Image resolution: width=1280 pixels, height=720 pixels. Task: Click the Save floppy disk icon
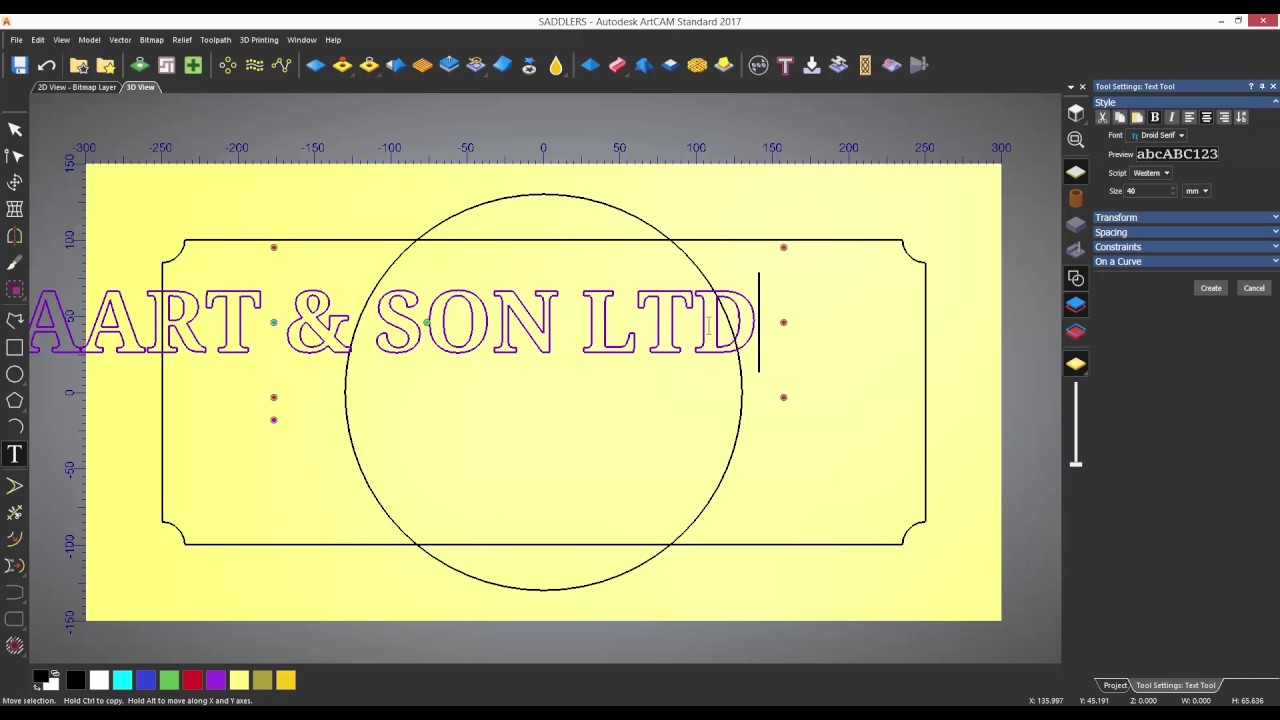[19, 65]
